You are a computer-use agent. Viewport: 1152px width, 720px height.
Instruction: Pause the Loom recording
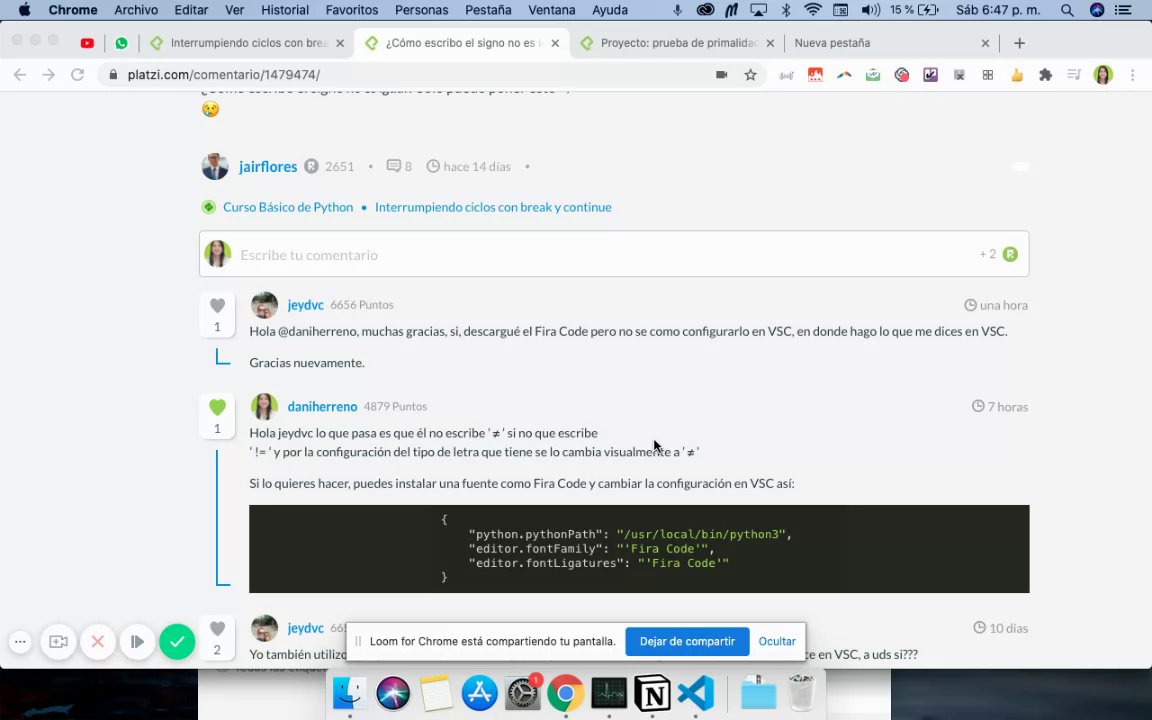tap(137, 642)
